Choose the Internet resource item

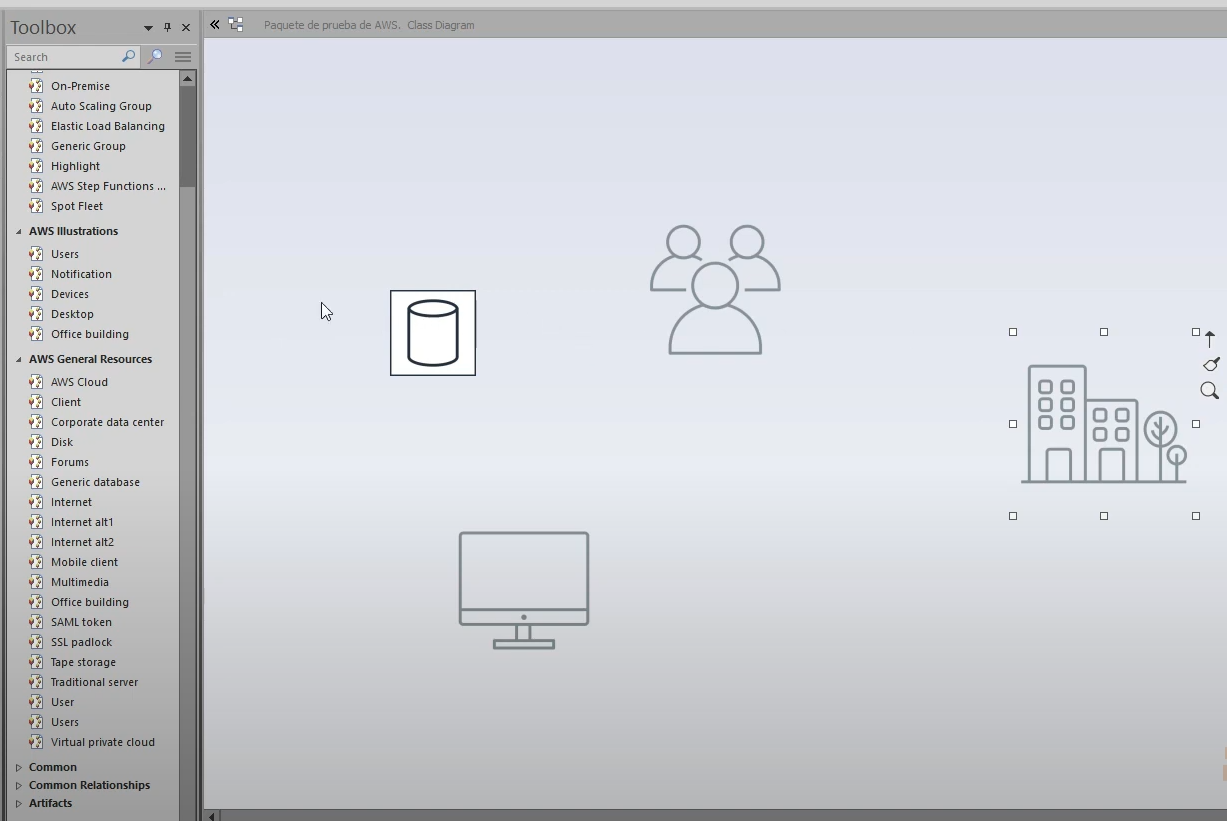click(x=71, y=502)
